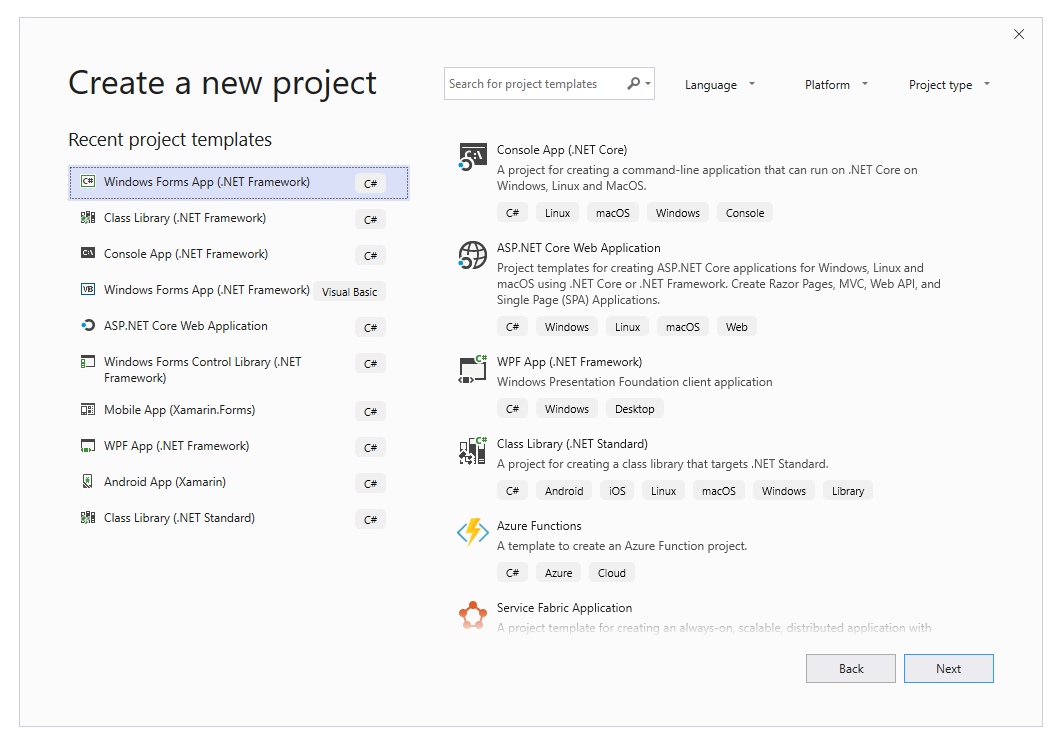
Task: Click the Visual Basic language badge
Action: tap(349, 292)
